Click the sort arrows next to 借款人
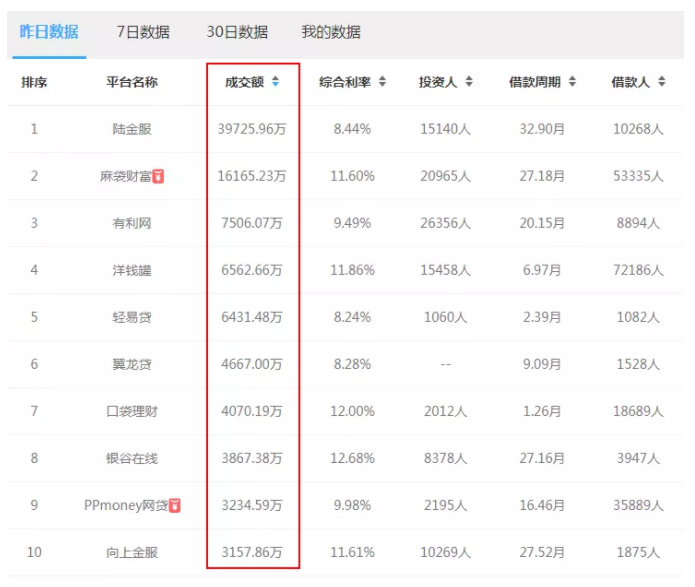The width and height of the screenshot is (695, 587). 661,82
